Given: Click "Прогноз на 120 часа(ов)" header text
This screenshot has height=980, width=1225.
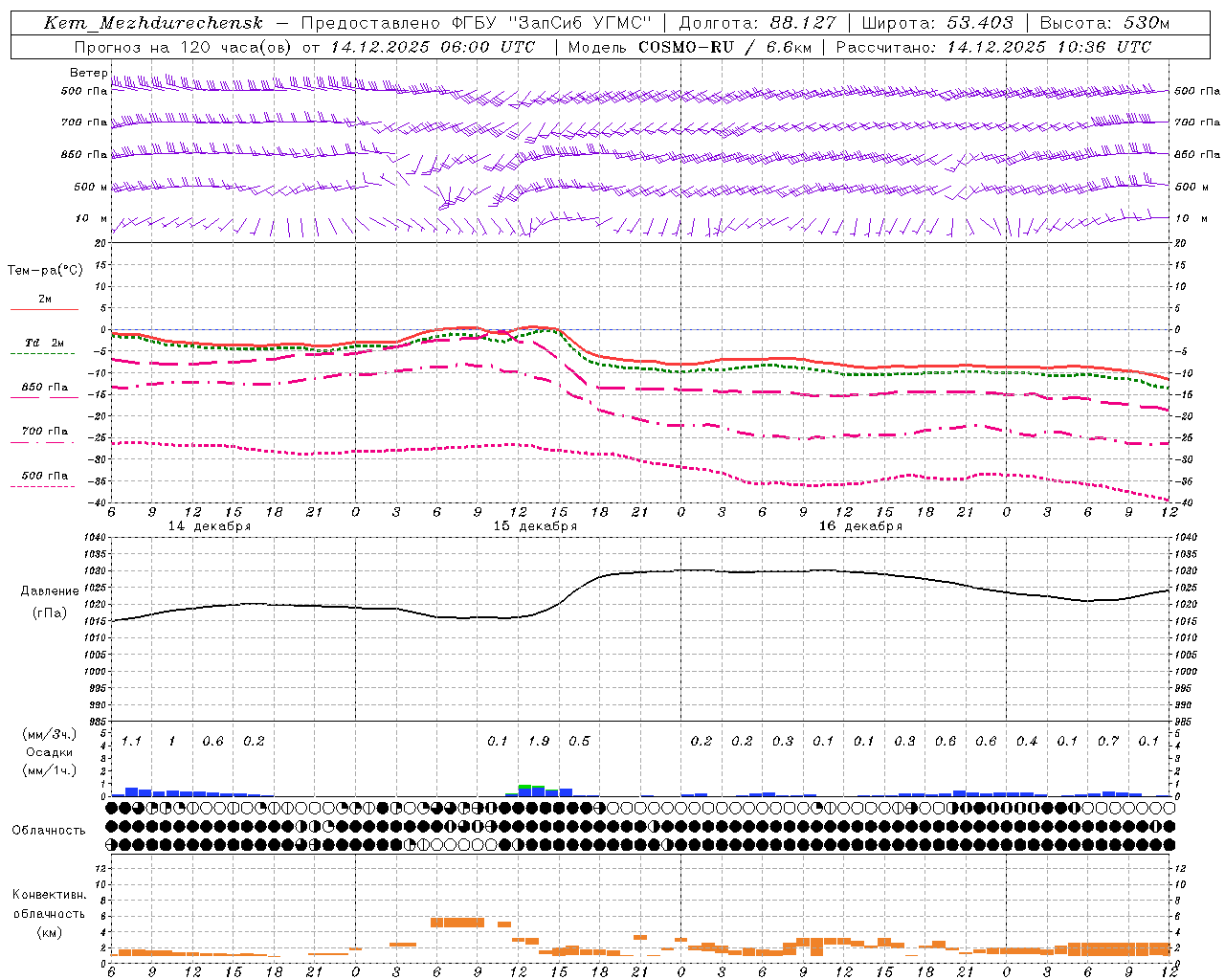Looking at the screenshot, I should 184,47.
